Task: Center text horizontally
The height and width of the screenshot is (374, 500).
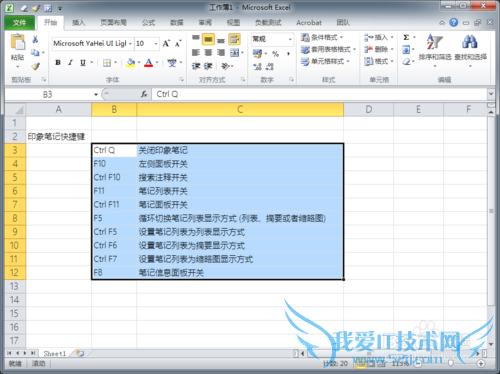Action: pyautogui.click(x=208, y=53)
